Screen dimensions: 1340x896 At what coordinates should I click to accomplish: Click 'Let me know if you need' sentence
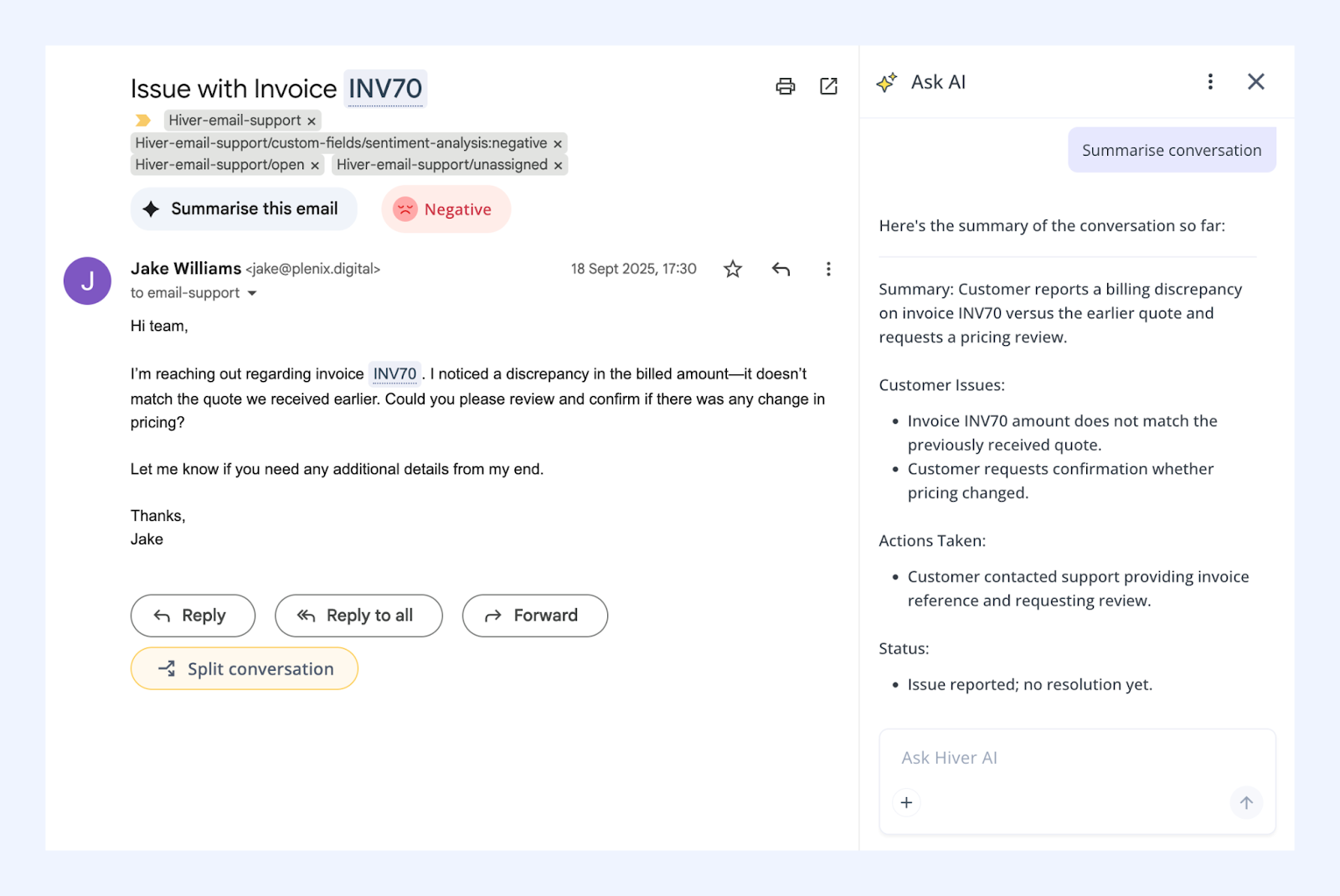337,470
